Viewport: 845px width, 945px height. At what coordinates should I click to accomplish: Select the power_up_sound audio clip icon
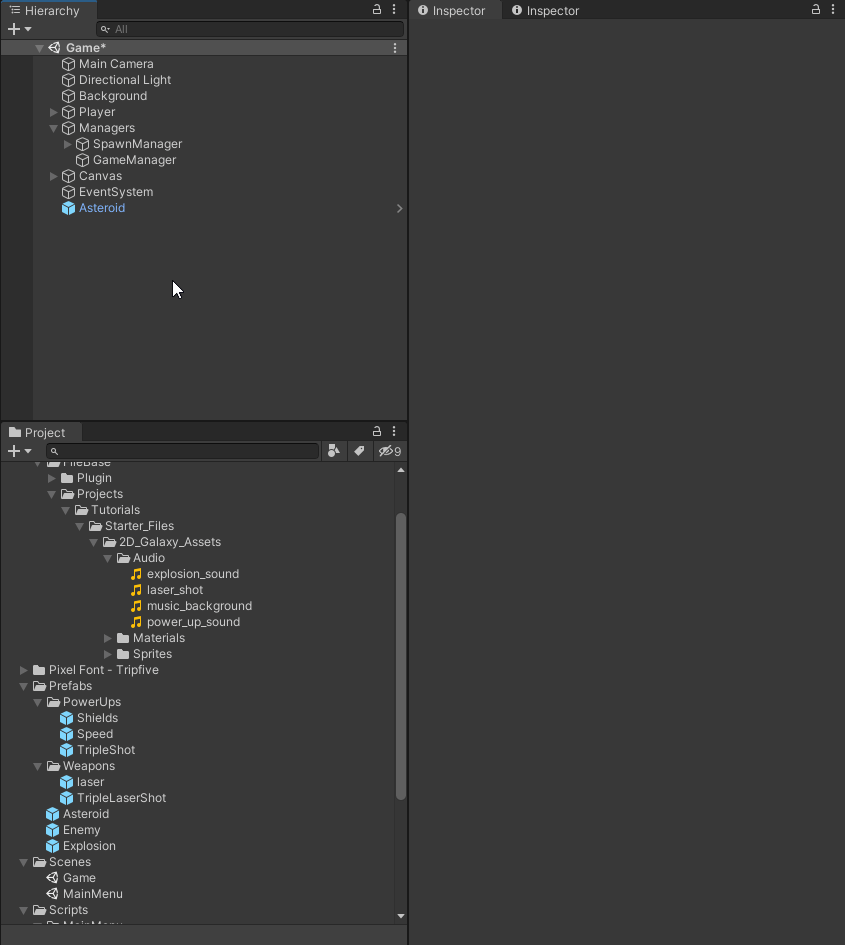point(137,622)
